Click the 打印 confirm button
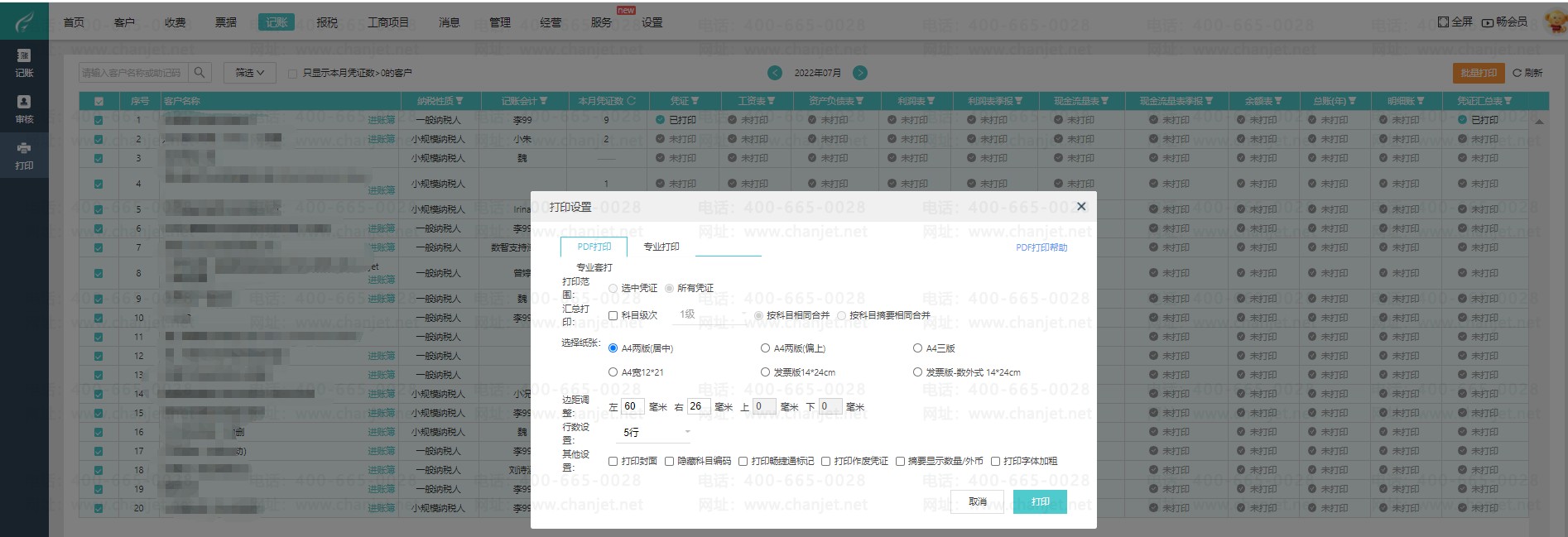Image resolution: width=1568 pixels, height=537 pixels. tap(1040, 501)
